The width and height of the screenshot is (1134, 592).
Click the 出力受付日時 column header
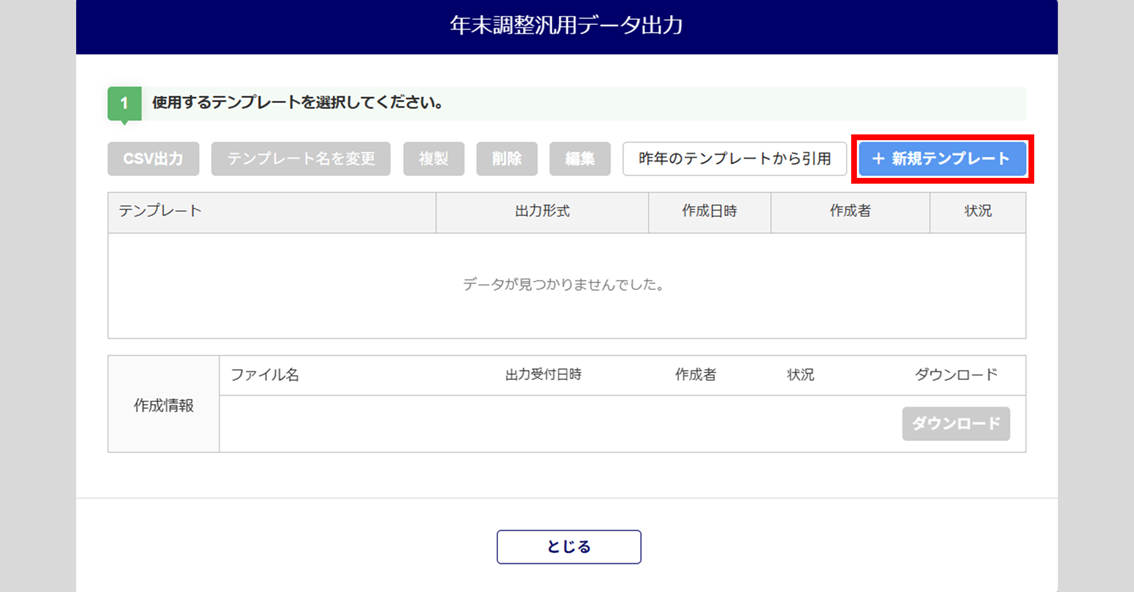coord(543,375)
